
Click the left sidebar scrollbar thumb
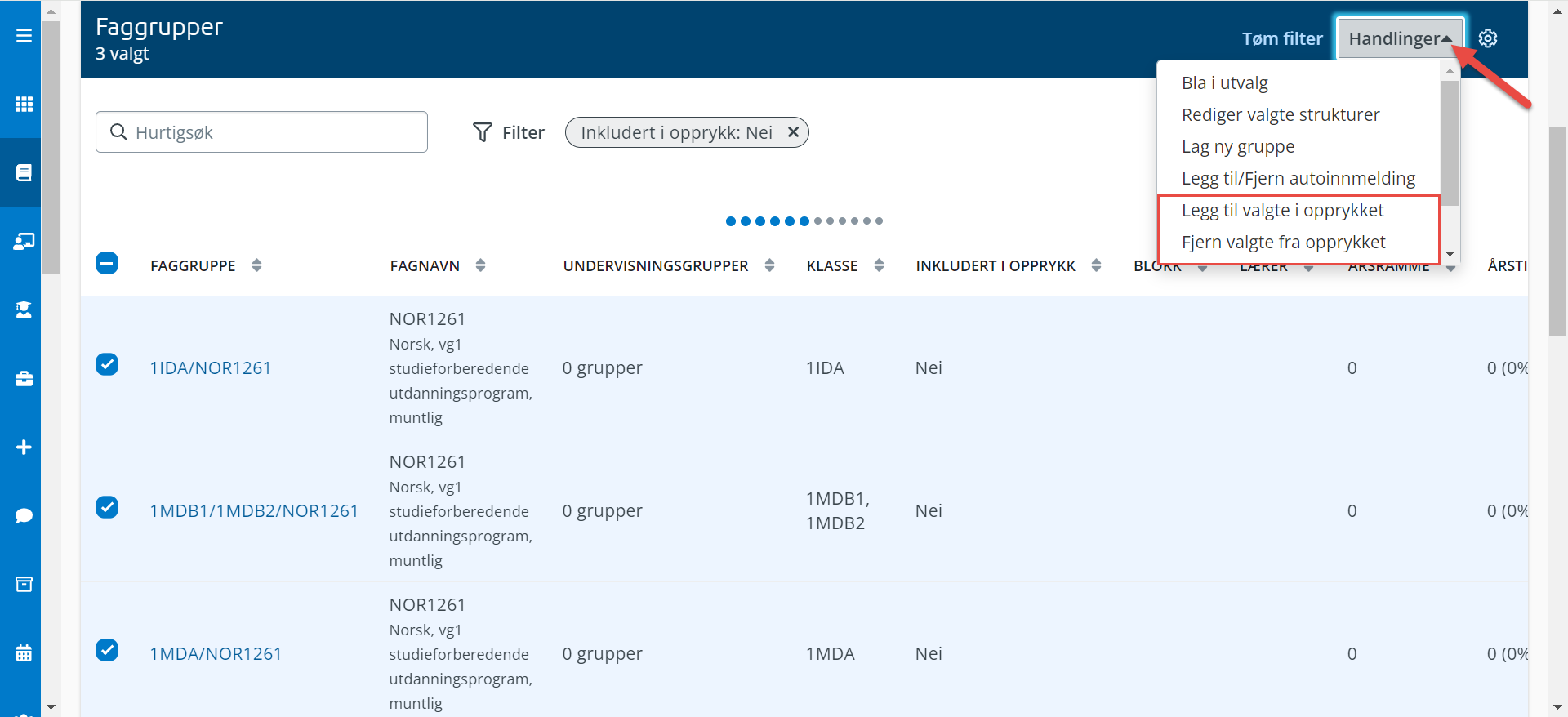point(51,147)
